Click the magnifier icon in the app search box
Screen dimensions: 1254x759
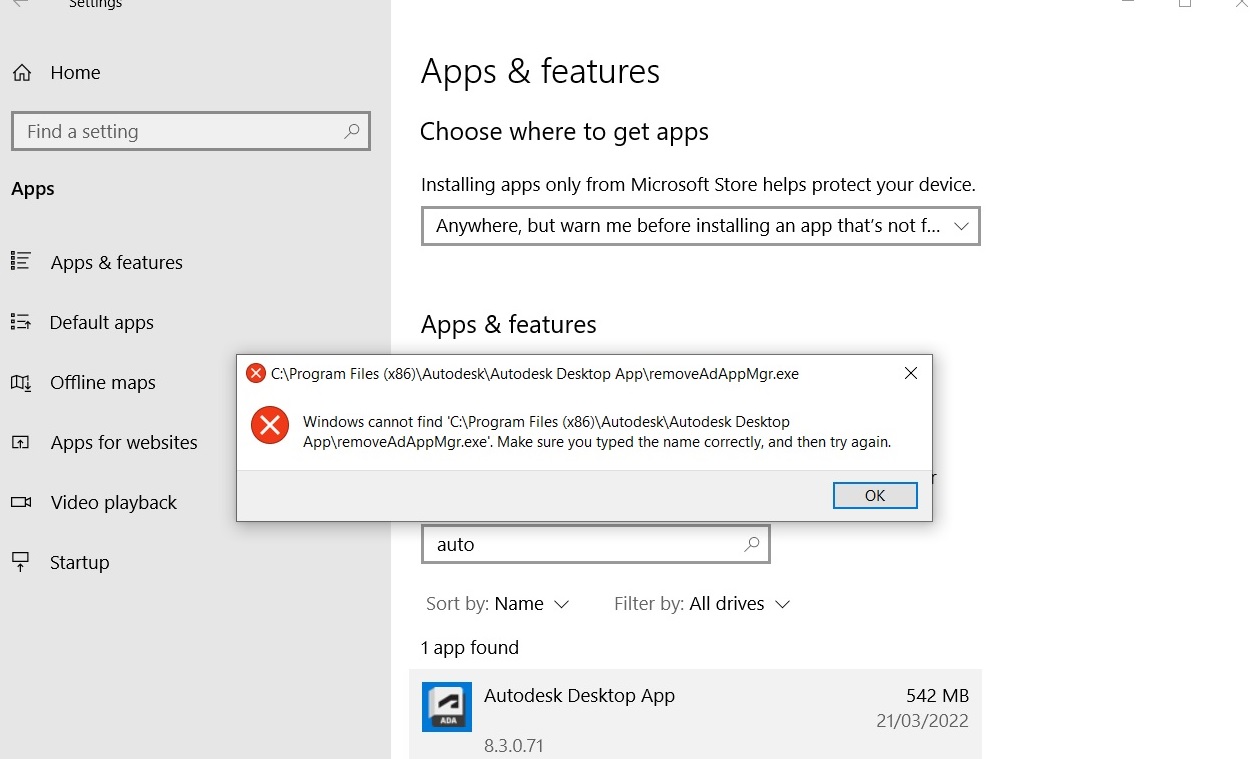click(x=749, y=543)
